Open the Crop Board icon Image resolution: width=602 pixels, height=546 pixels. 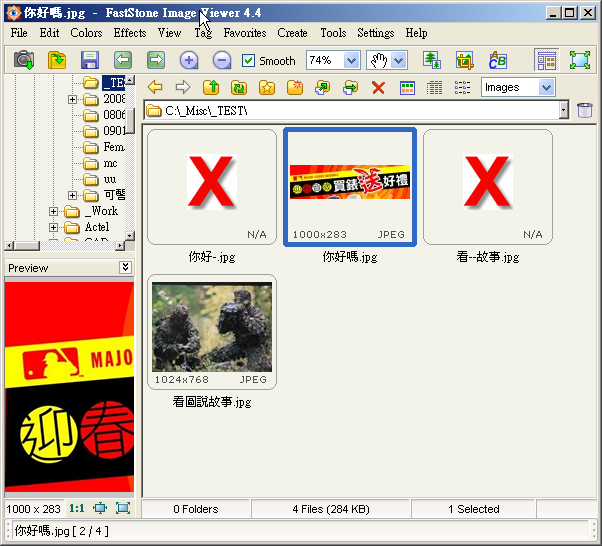point(465,60)
